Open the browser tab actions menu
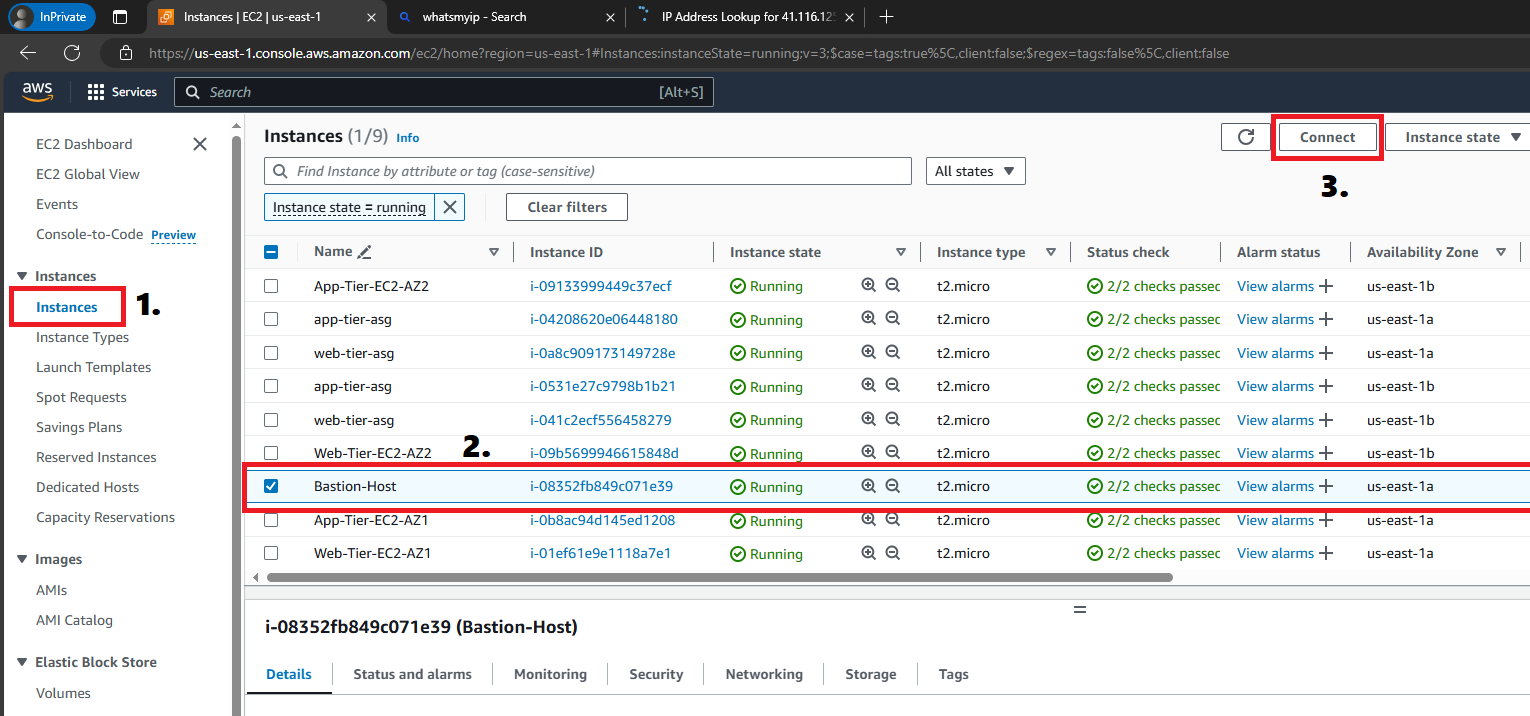The width and height of the screenshot is (1530, 716). tap(120, 17)
